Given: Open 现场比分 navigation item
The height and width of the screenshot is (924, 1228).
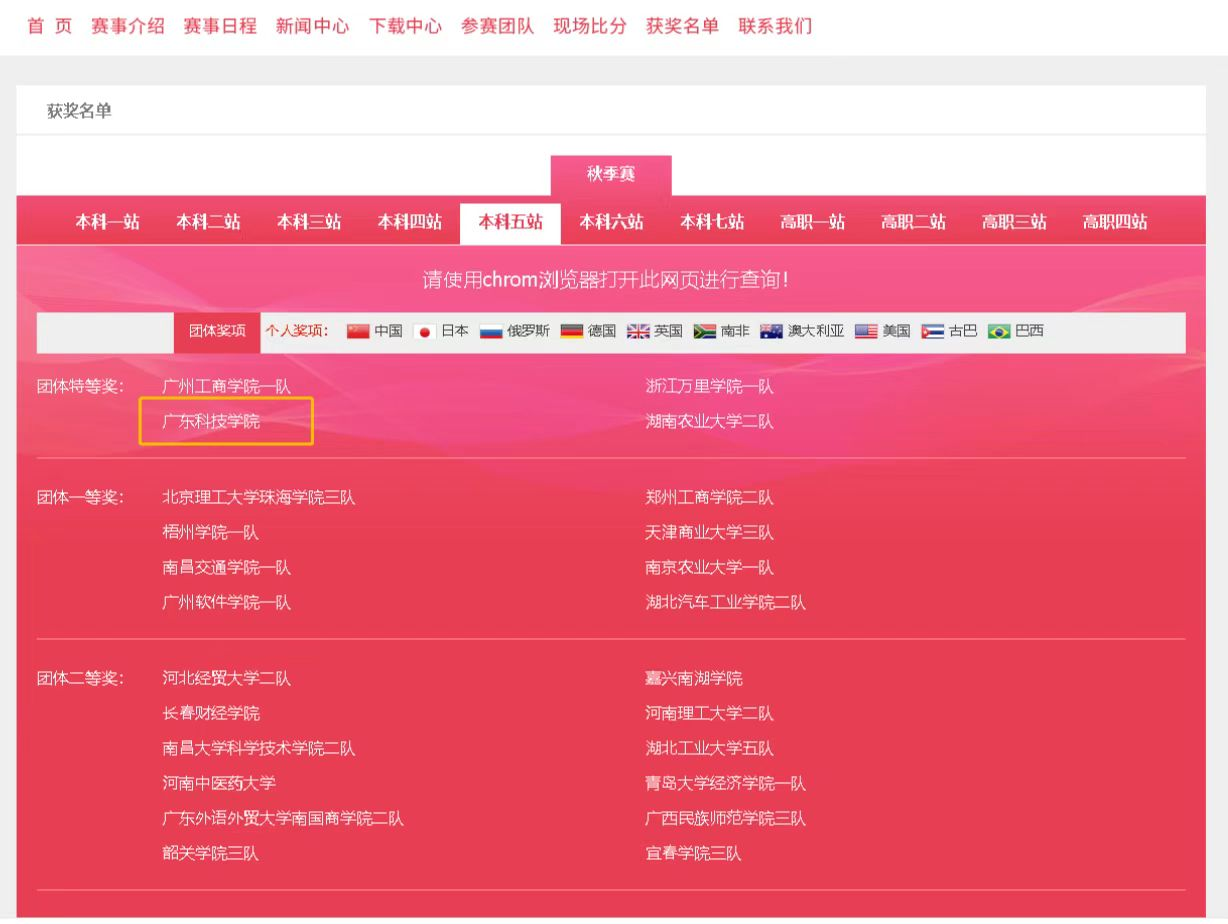Looking at the screenshot, I should (590, 26).
